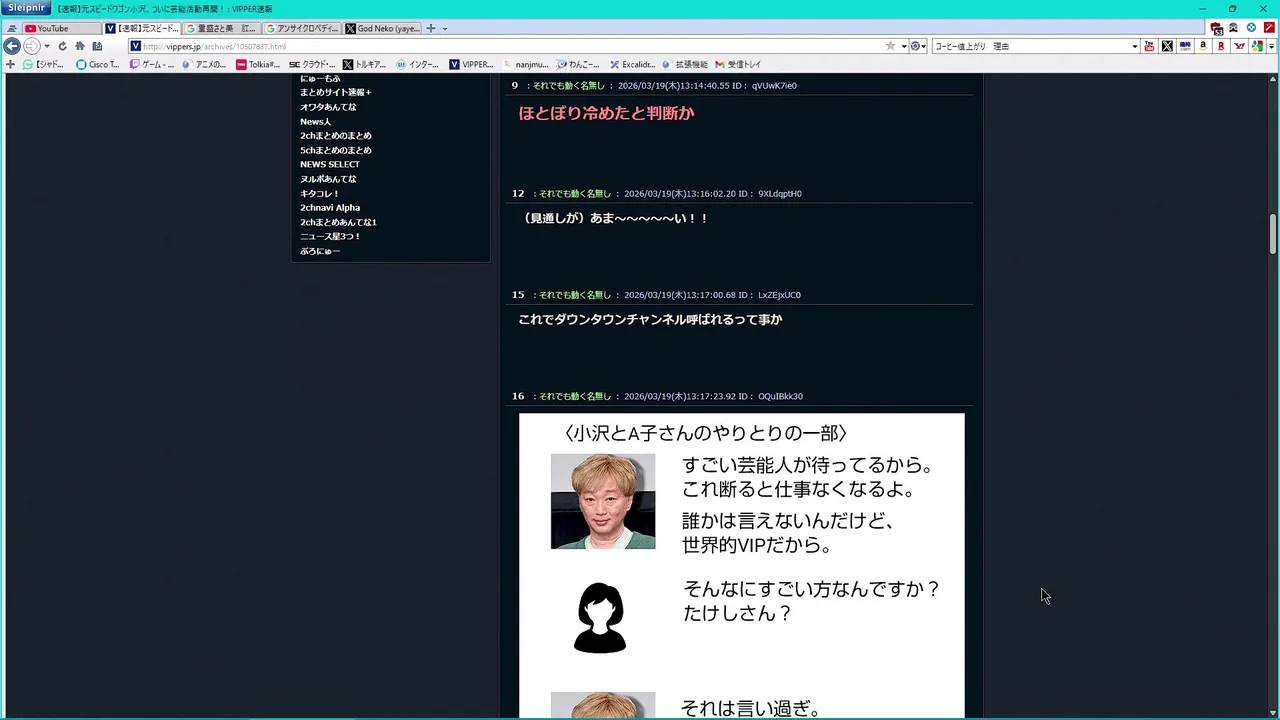The image size is (1280, 720).
Task: Open the ゲーム Twitch bookmark
Action: pyautogui.click(x=152, y=64)
